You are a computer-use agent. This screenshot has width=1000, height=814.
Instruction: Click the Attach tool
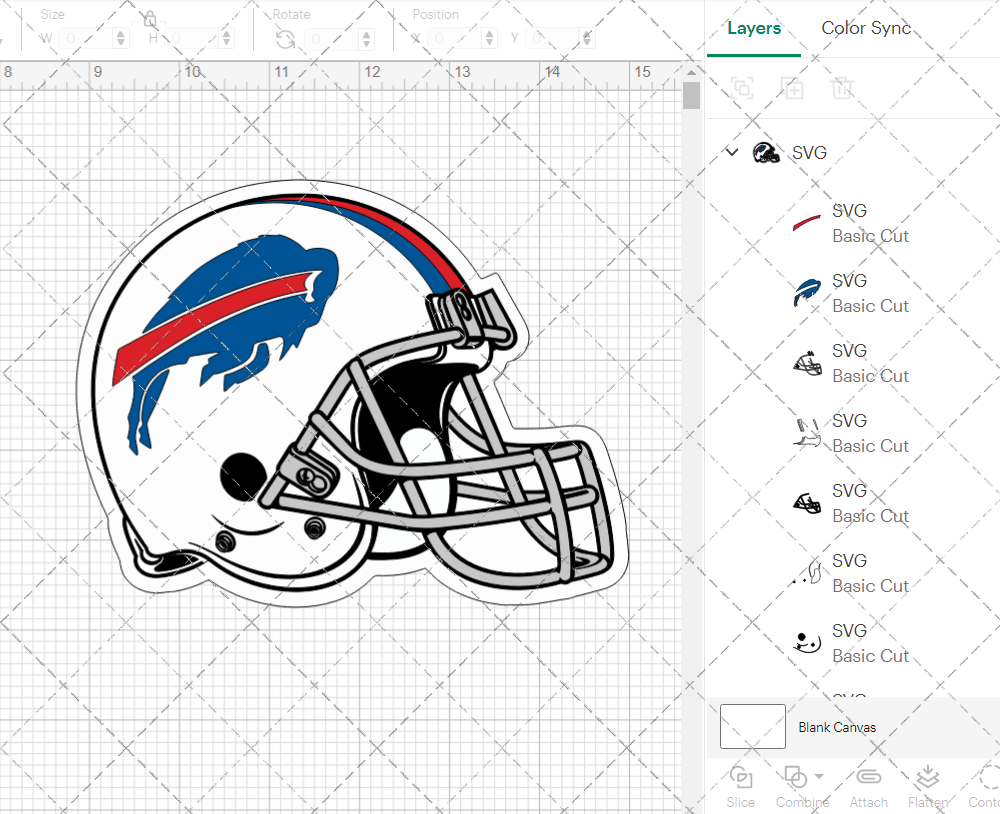tap(868, 787)
